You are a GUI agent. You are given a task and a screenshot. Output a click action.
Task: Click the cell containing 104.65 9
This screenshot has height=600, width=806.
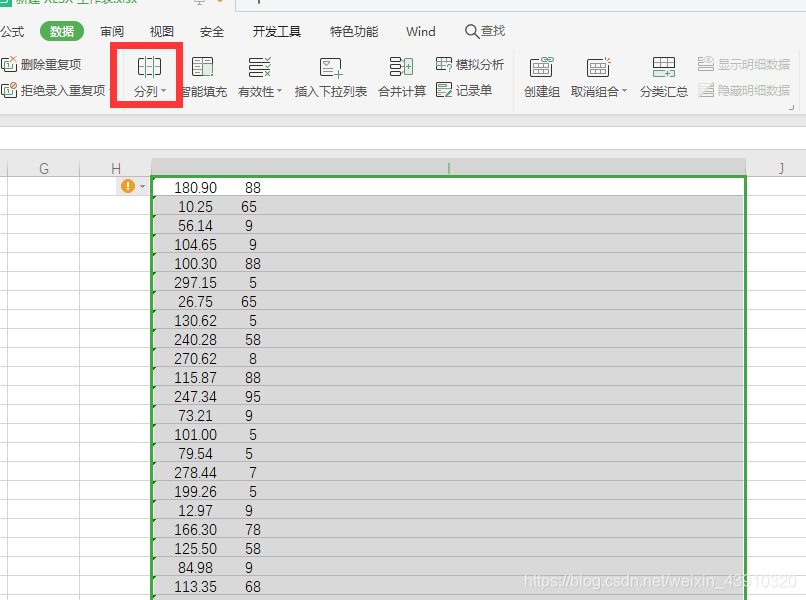tap(449, 244)
